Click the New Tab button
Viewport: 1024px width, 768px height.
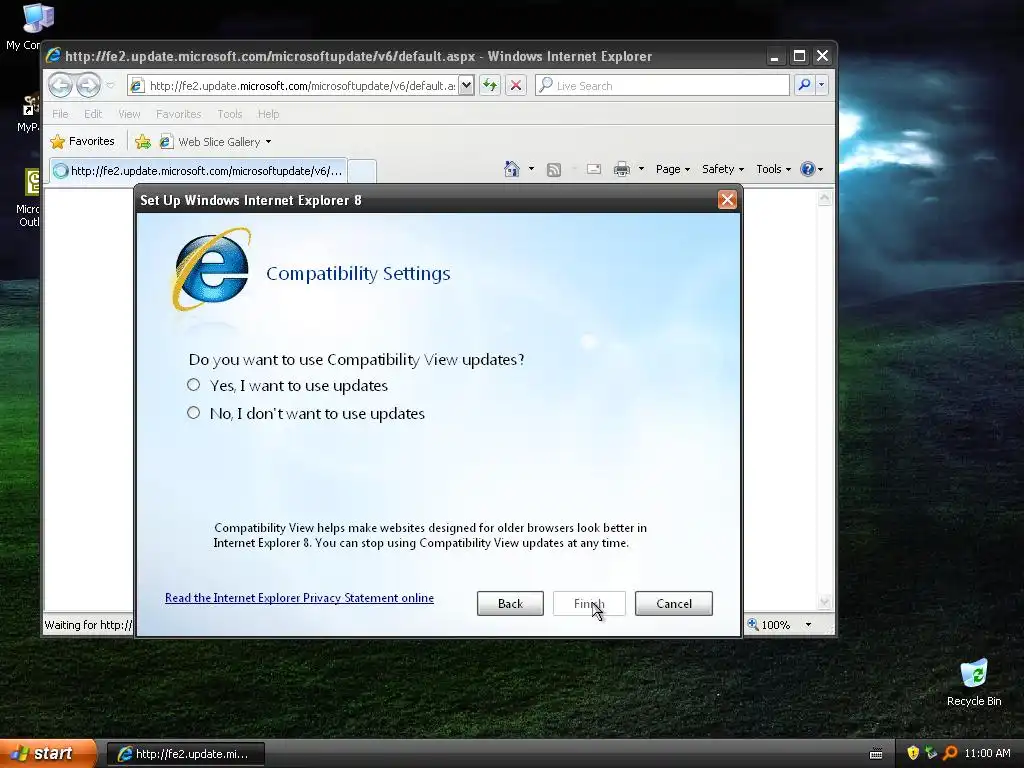(362, 171)
